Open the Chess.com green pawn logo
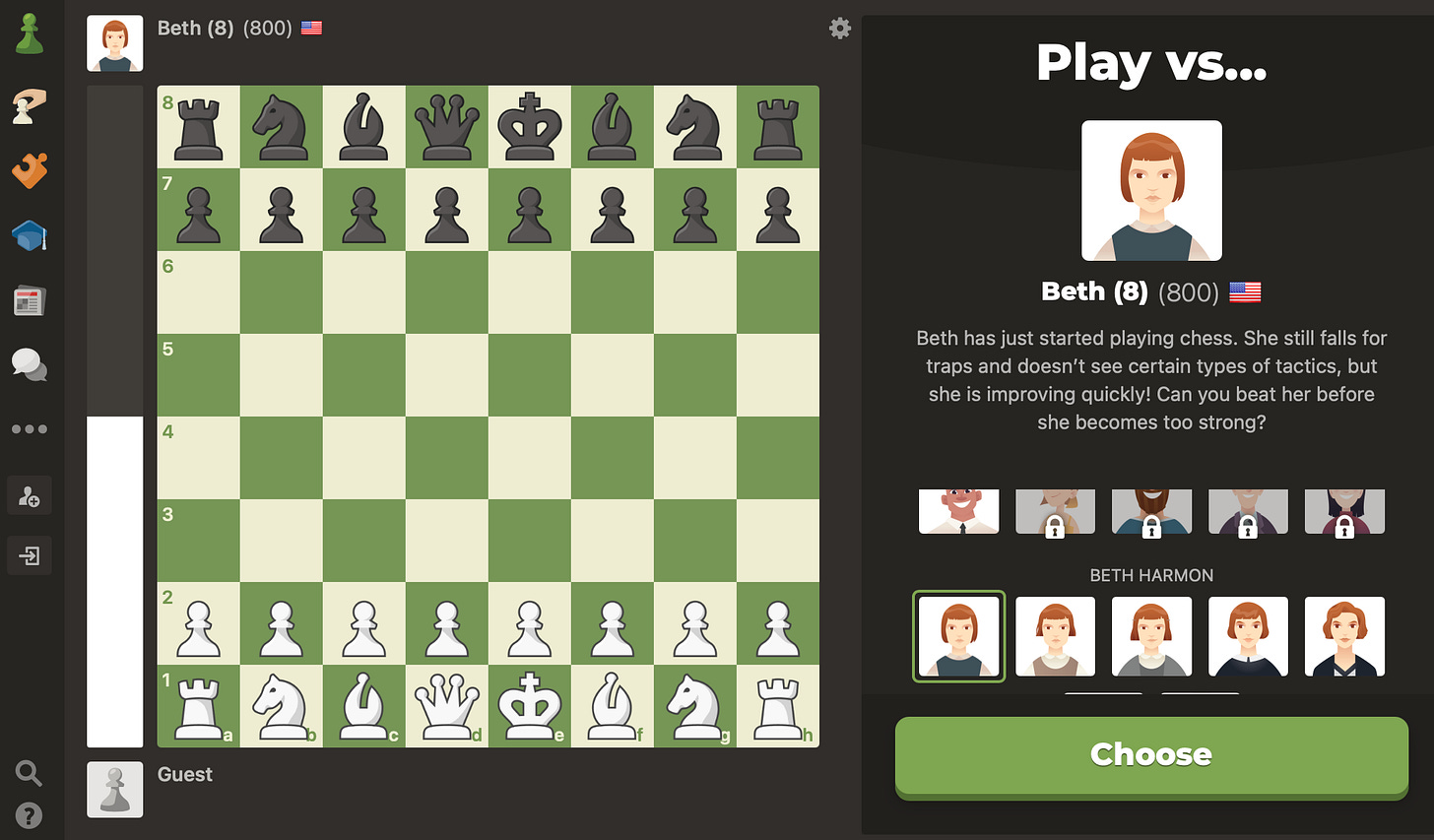Image resolution: width=1434 pixels, height=840 pixels. tap(30, 33)
